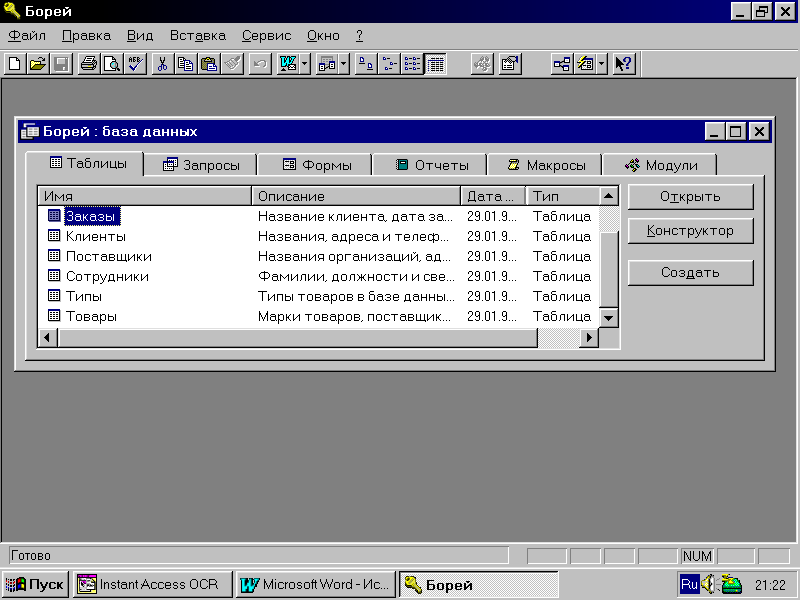
Task: Open Print Preview magnifier icon
Action: click(112, 64)
